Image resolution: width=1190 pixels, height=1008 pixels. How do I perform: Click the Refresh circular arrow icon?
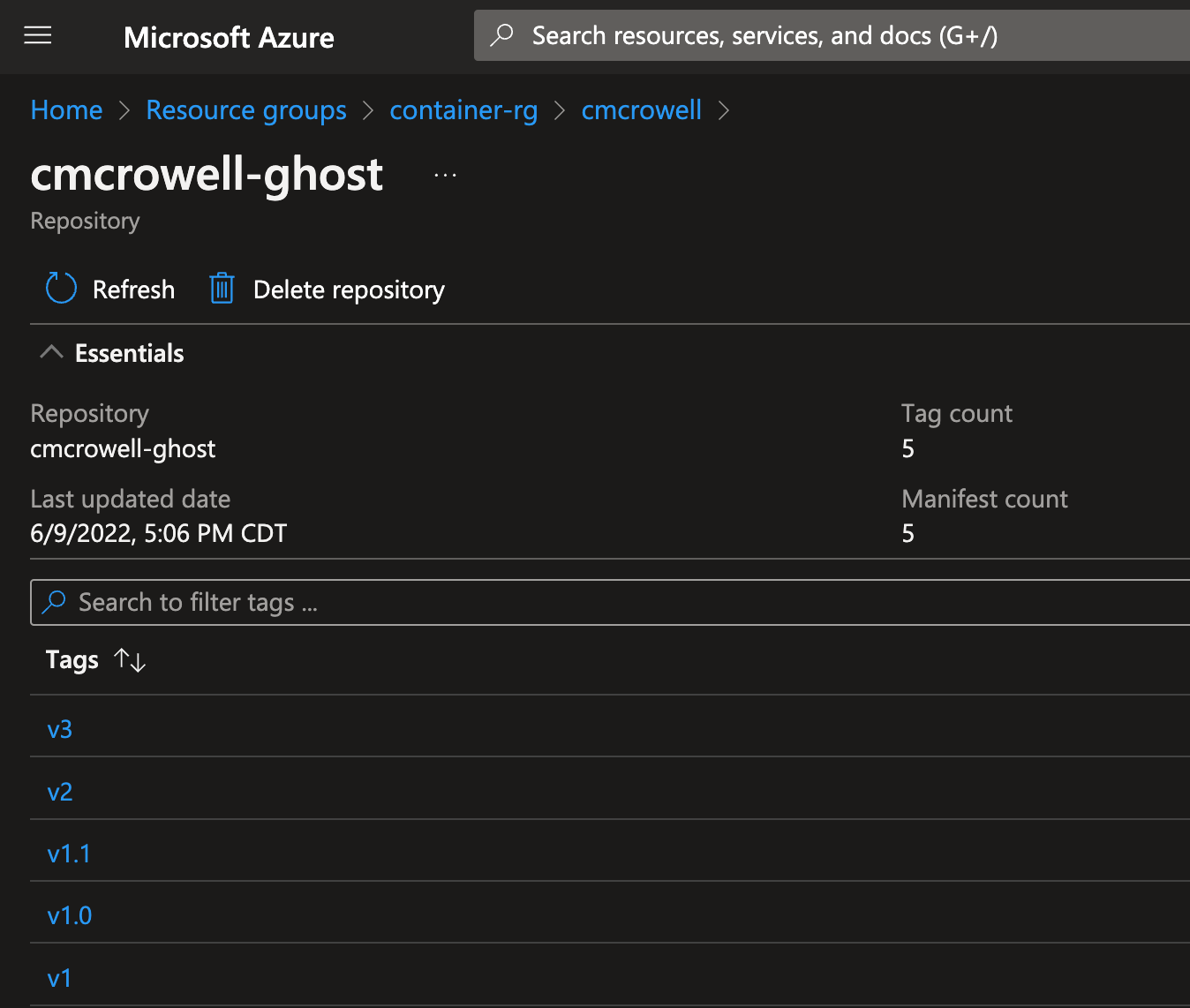pos(61,289)
